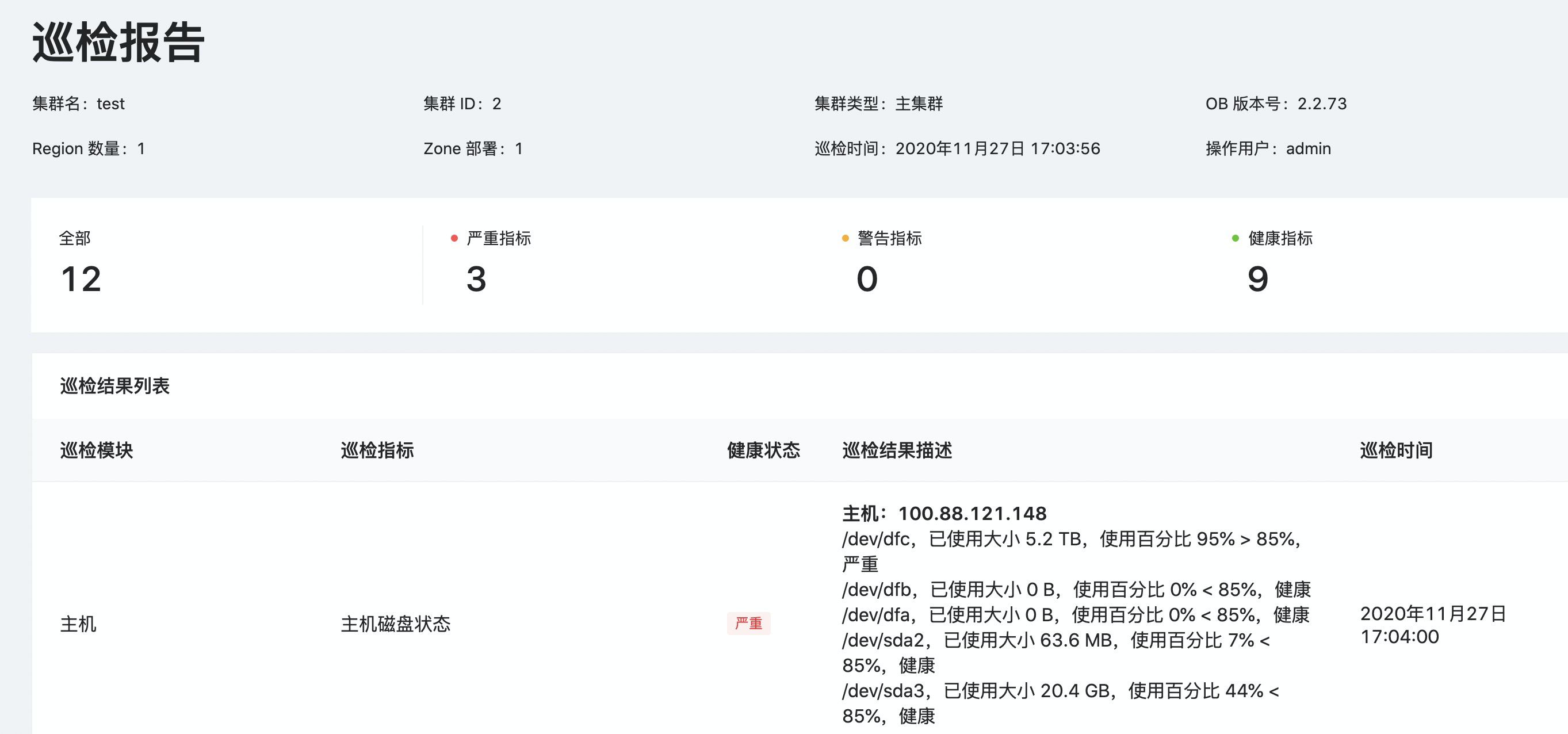
Task: Click the /dev/dfb disk usage line
Action: tap(1077, 589)
